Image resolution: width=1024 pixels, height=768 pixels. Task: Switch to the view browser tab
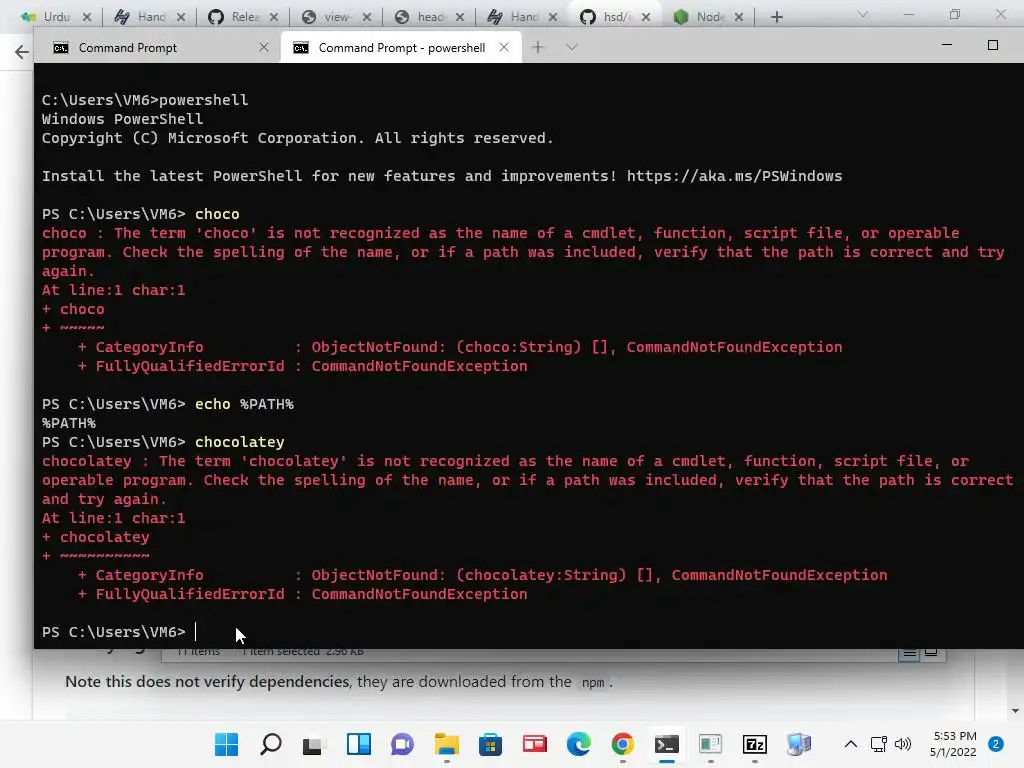click(x=336, y=17)
